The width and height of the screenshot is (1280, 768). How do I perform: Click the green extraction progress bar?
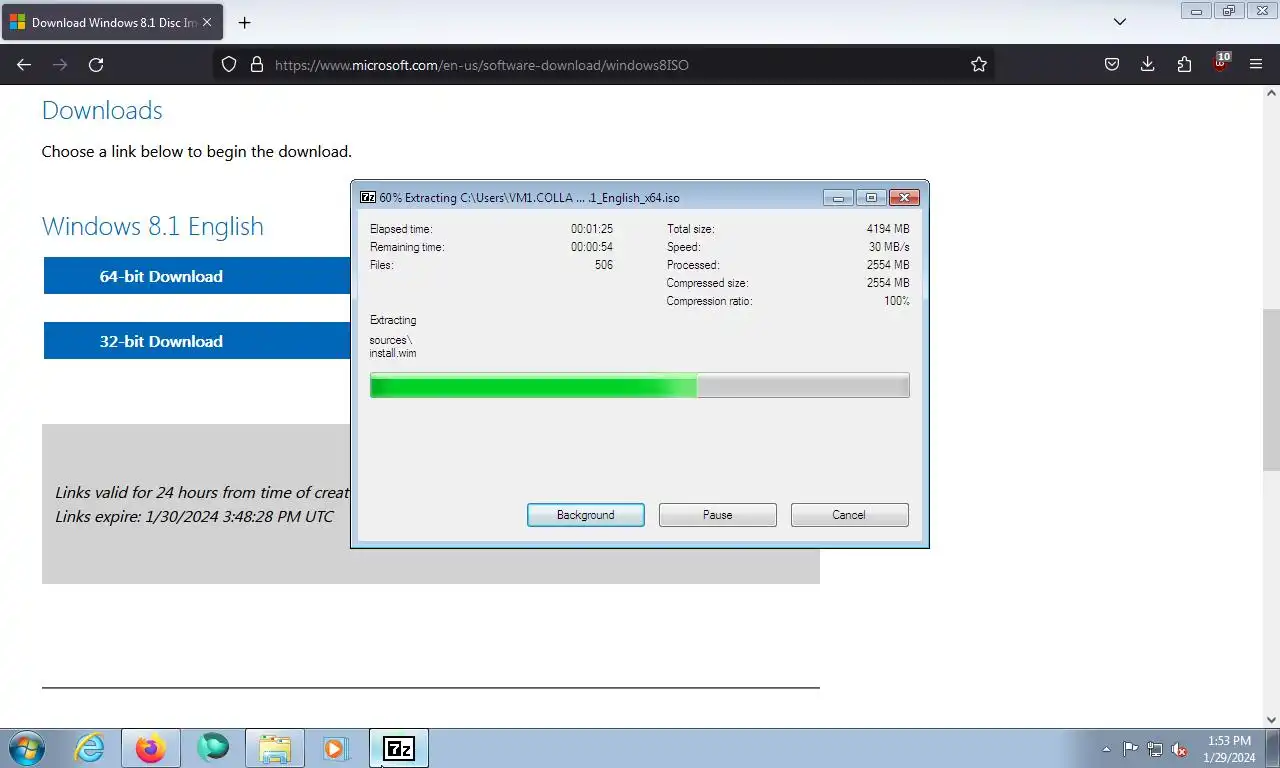click(x=639, y=385)
